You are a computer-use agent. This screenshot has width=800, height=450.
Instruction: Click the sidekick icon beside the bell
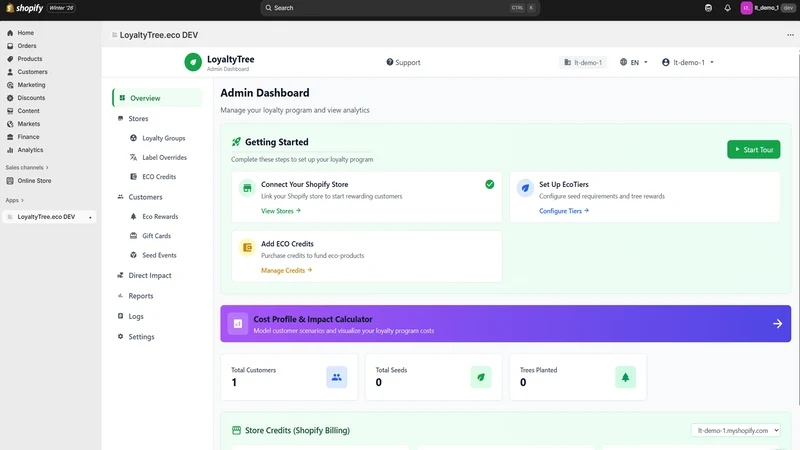(x=708, y=8)
